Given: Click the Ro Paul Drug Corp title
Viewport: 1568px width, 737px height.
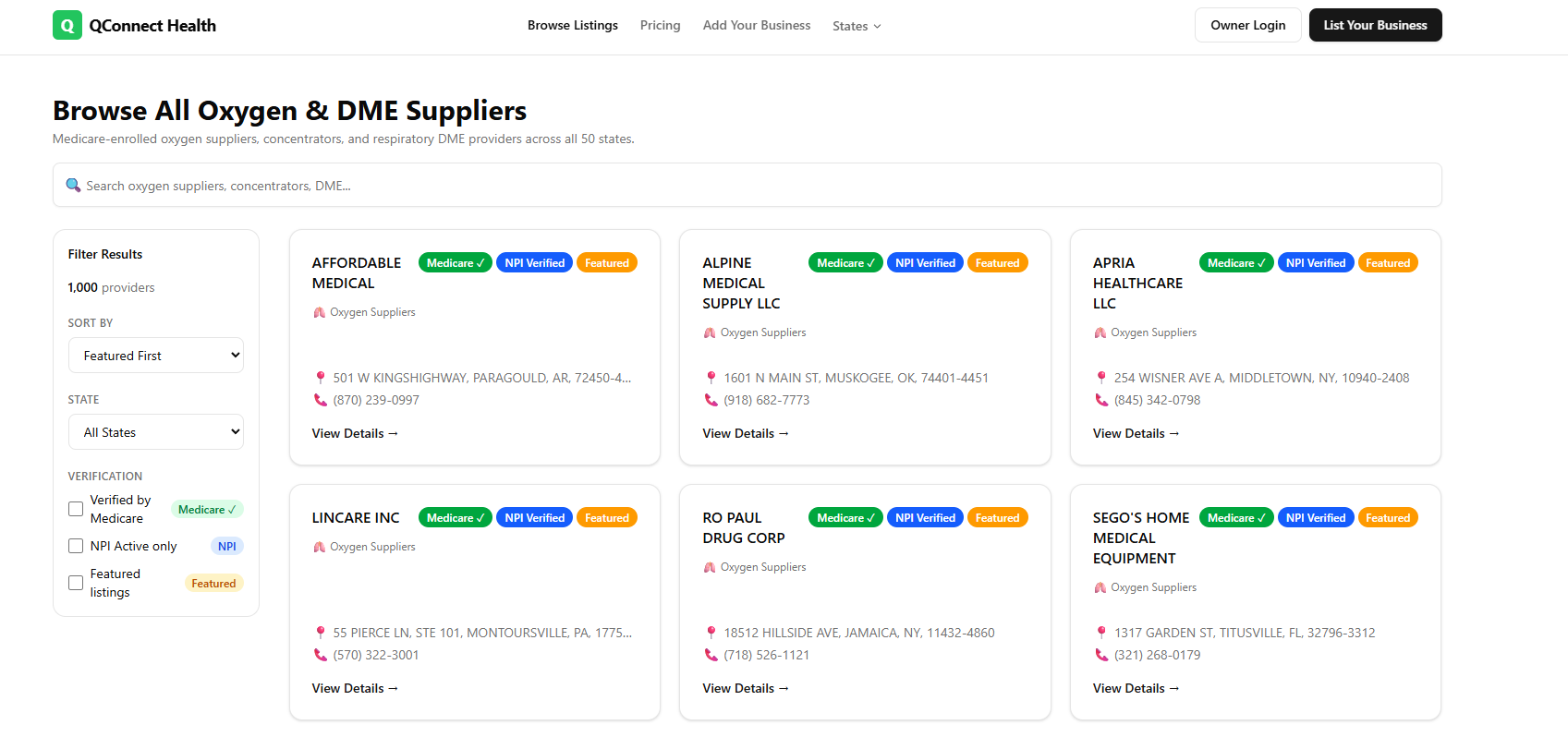Looking at the screenshot, I should click(744, 528).
